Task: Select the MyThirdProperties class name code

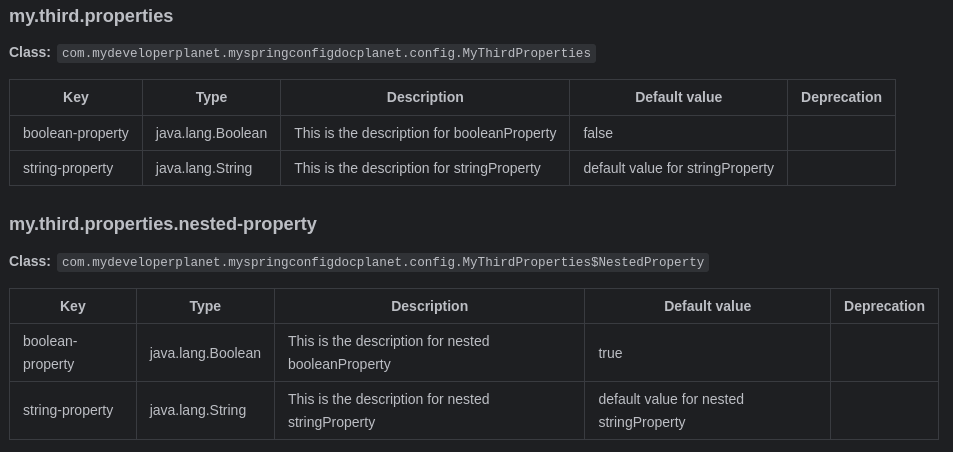Action: click(x=326, y=53)
